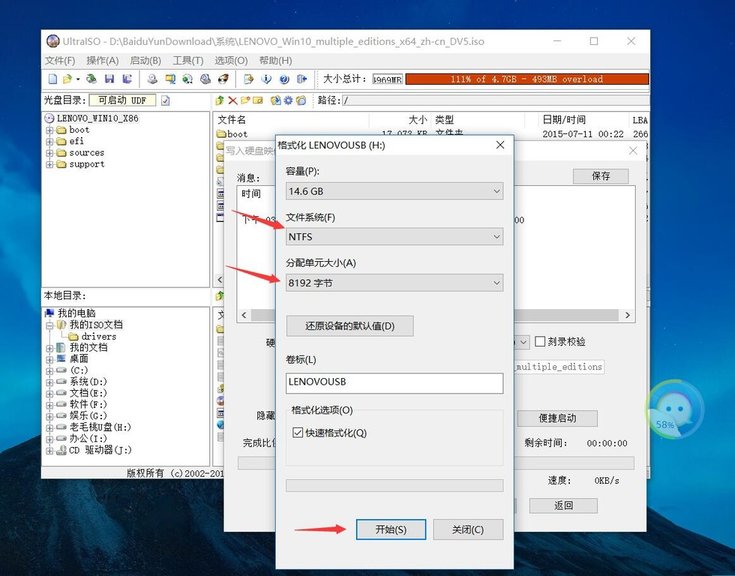This screenshot has height=576, width=735.
Task: Expand the support folder in disc tree
Action: coord(49,165)
